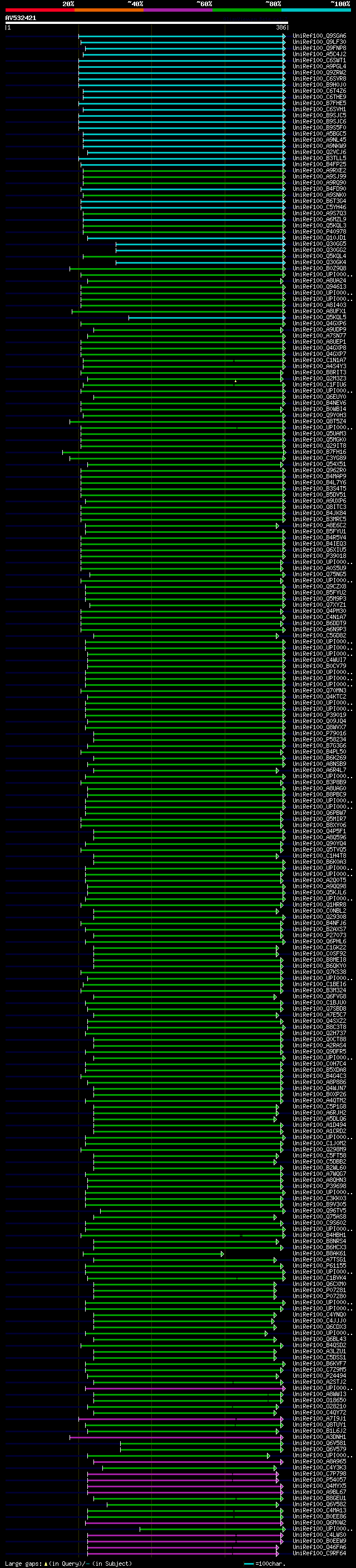Click the UniRef100_P61155 label
Screen dimensions: 356x1568
coord(319,1265)
